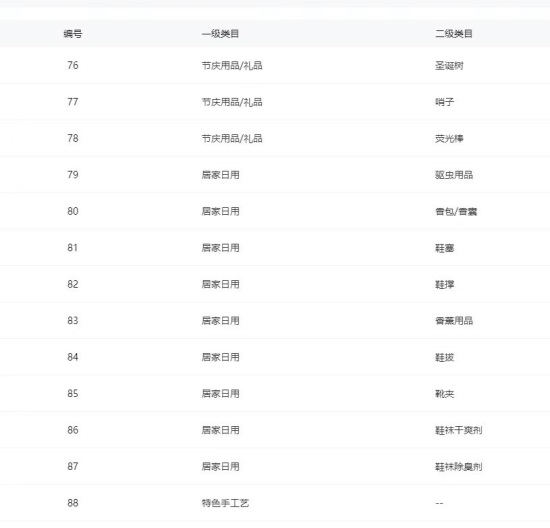Click 节庆用品/礼品 in row 77
This screenshot has width=550, height=528.
232,102
